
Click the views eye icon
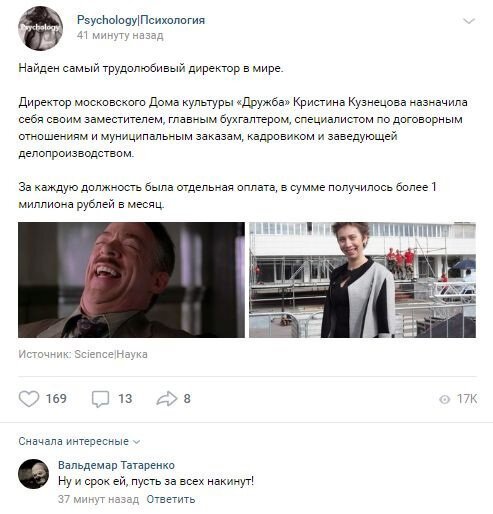point(444,399)
